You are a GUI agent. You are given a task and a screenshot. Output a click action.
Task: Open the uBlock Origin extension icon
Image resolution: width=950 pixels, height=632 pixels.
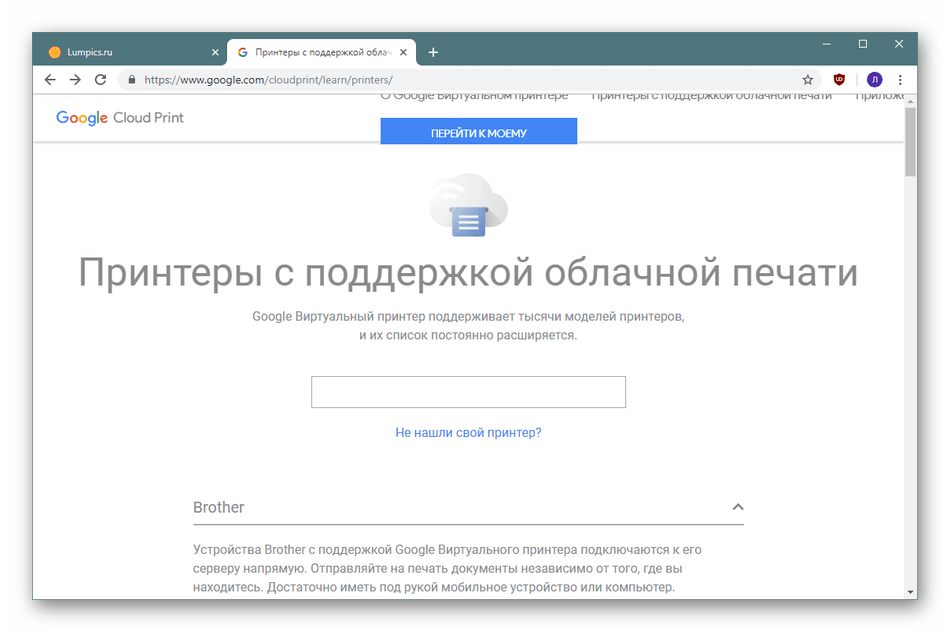[839, 79]
